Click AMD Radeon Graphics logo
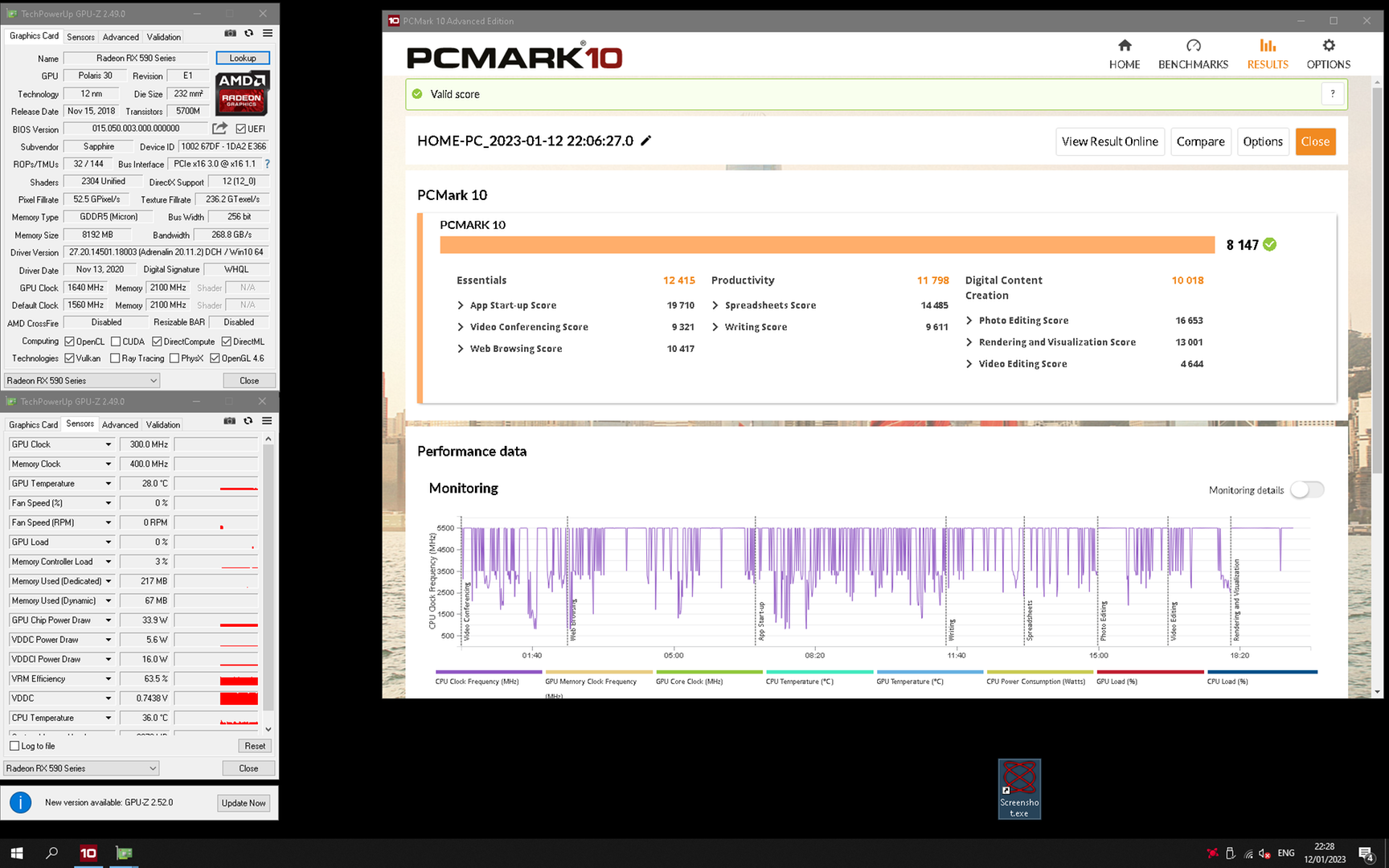Image resolution: width=1389 pixels, height=868 pixels. pyautogui.click(x=242, y=93)
